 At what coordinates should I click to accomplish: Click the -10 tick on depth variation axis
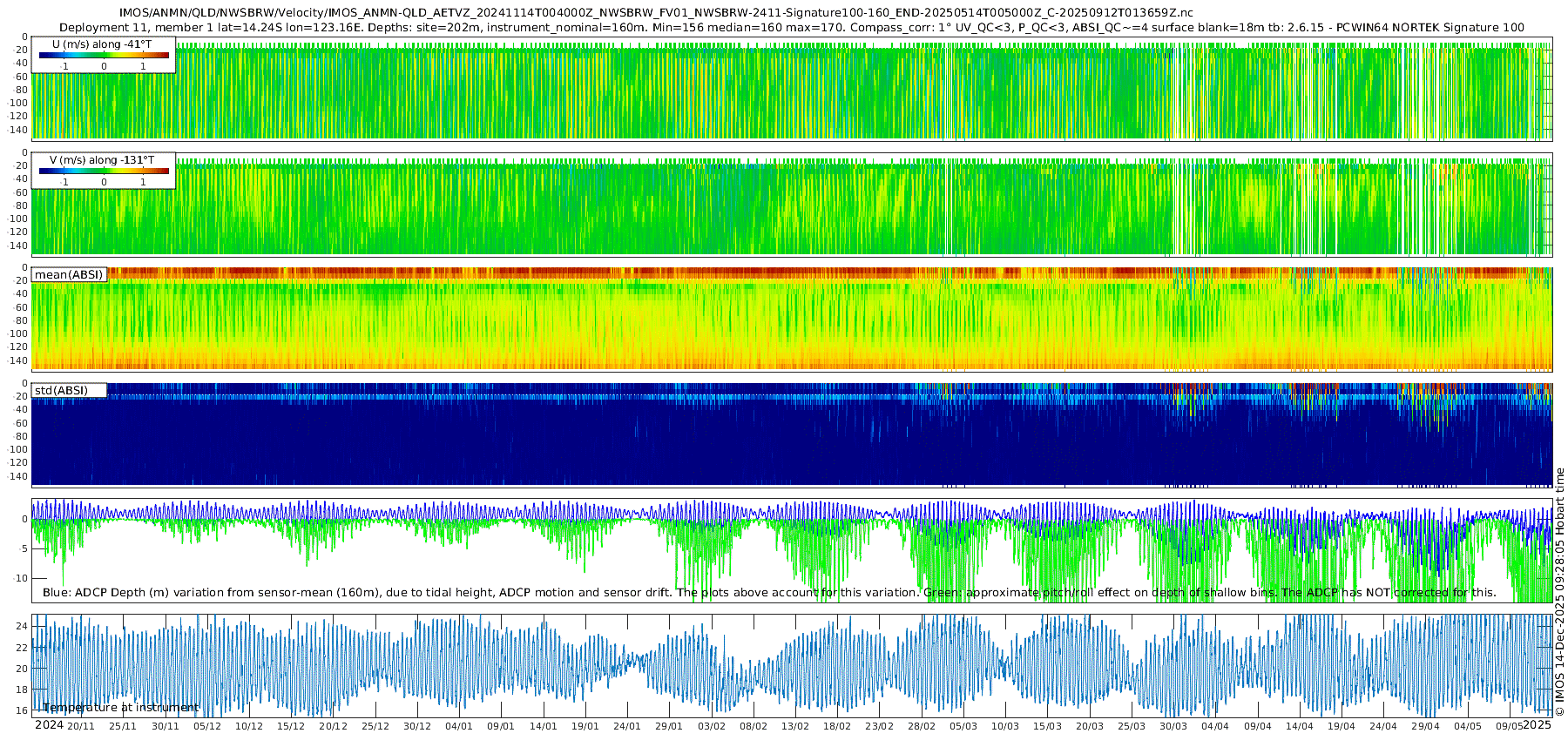20,578
